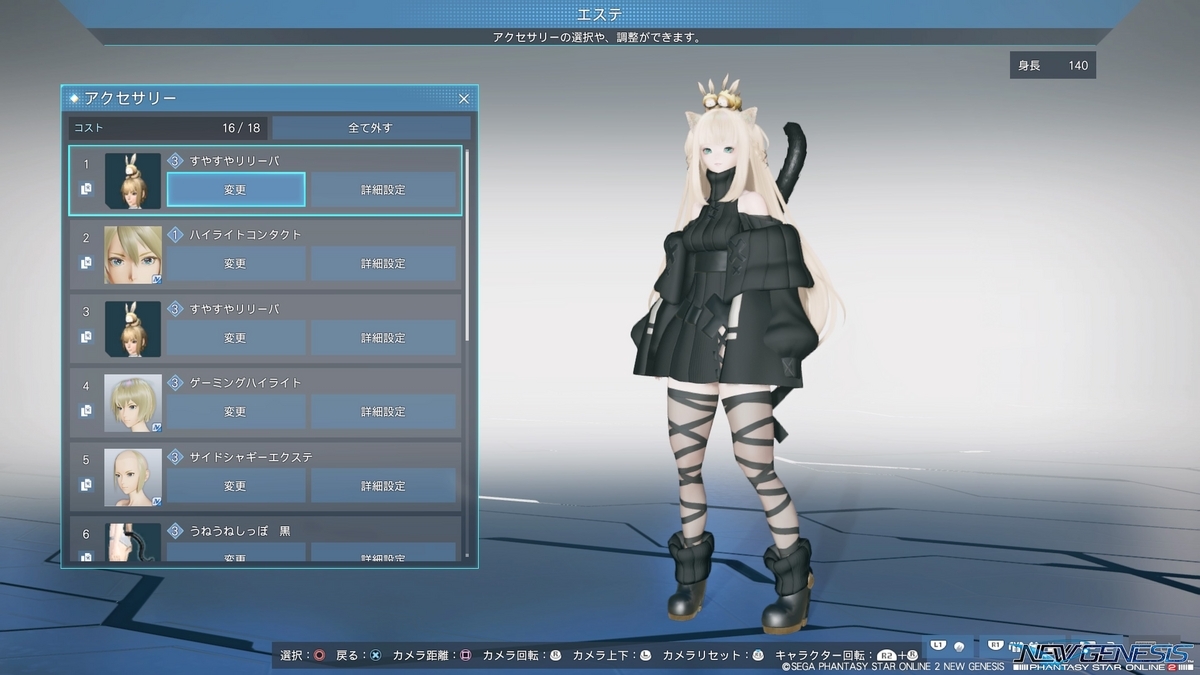Click the cost 3 badge on サイドシャギーエクステ

coord(175,456)
